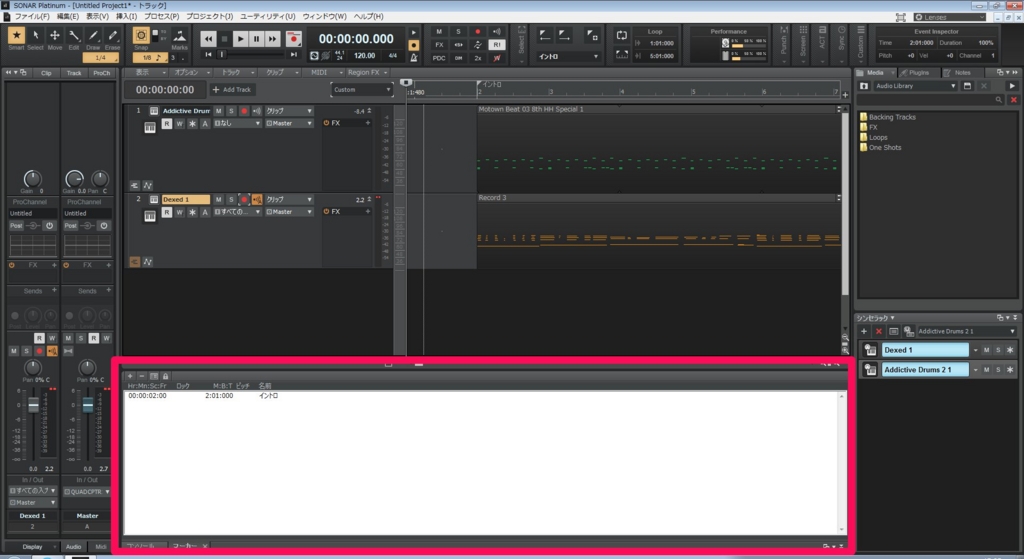Open instrument UI for Dexed 1 track

coord(150,216)
